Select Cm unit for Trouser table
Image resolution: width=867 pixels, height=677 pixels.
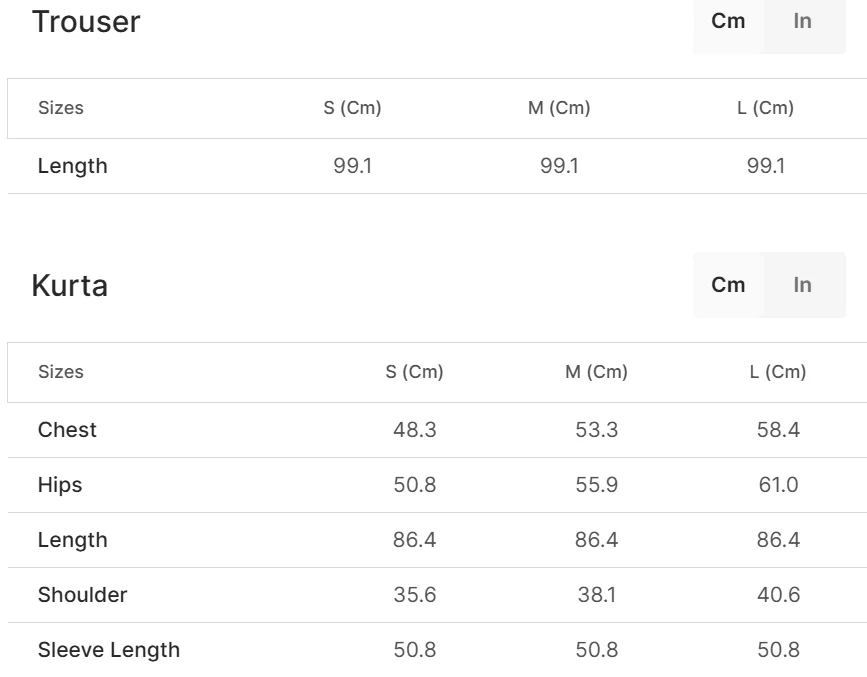pos(728,21)
